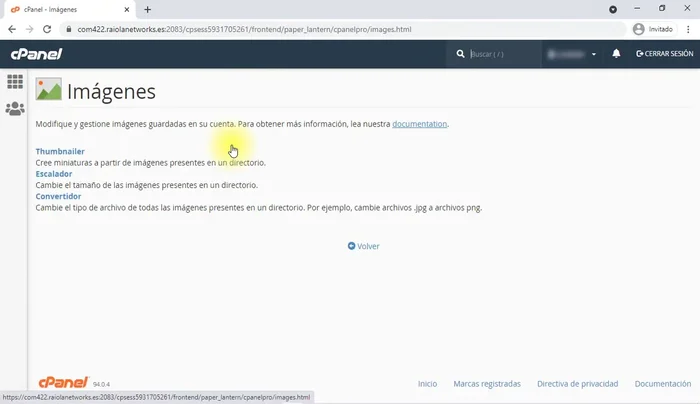Open the notifications bell icon
Image resolution: width=700 pixels, height=404 pixels.
[x=616, y=54]
